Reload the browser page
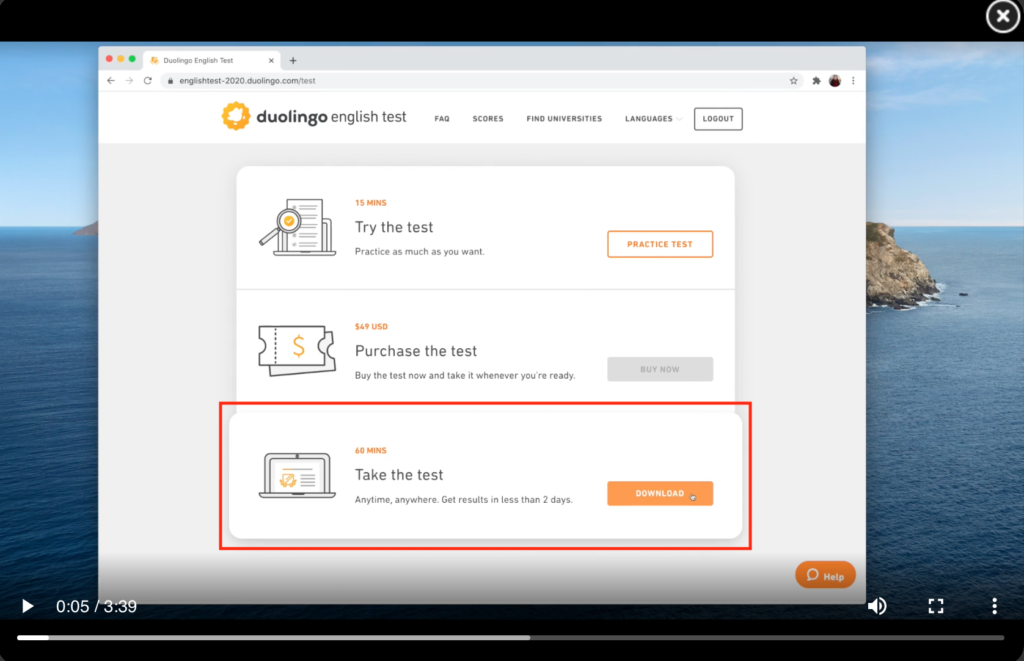This screenshot has height=661, width=1024. click(148, 80)
